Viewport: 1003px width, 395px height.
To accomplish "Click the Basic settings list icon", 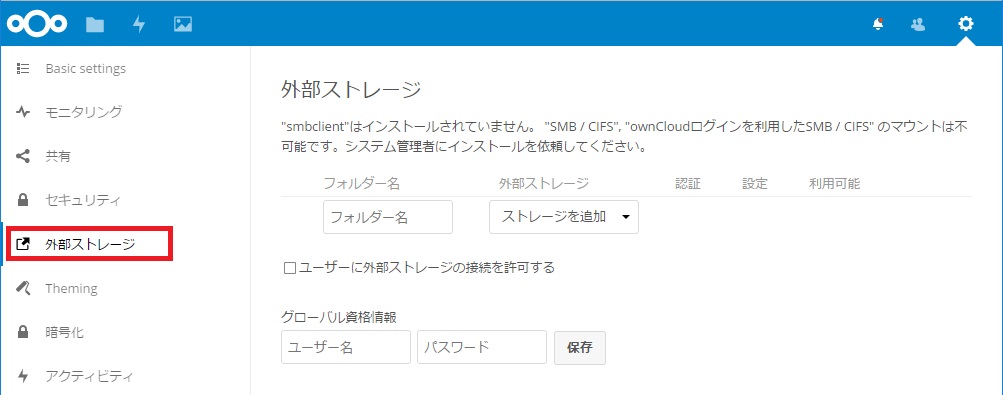I will 23,68.
